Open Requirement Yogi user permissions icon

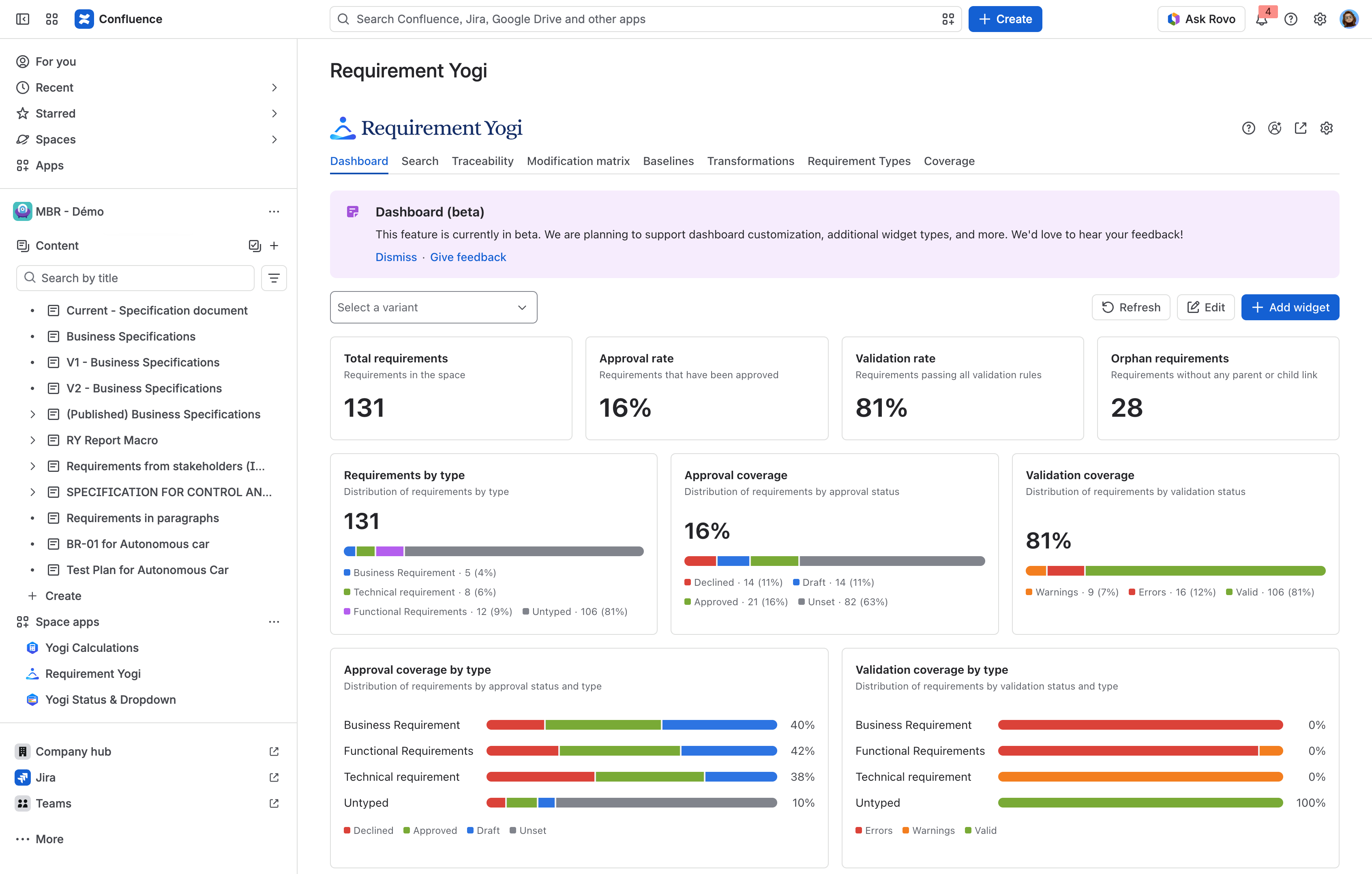click(x=1275, y=128)
